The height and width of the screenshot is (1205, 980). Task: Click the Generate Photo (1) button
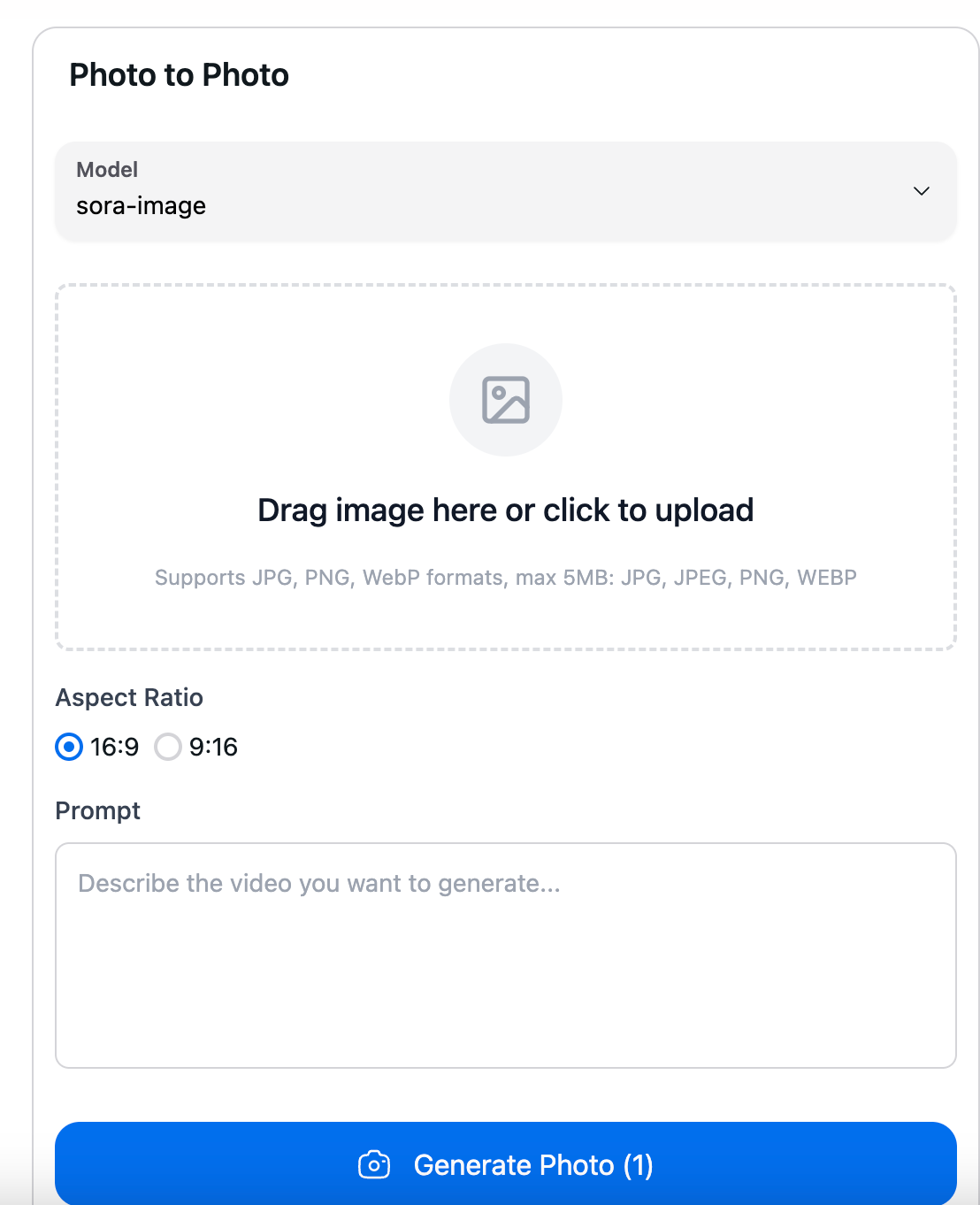click(x=506, y=1164)
